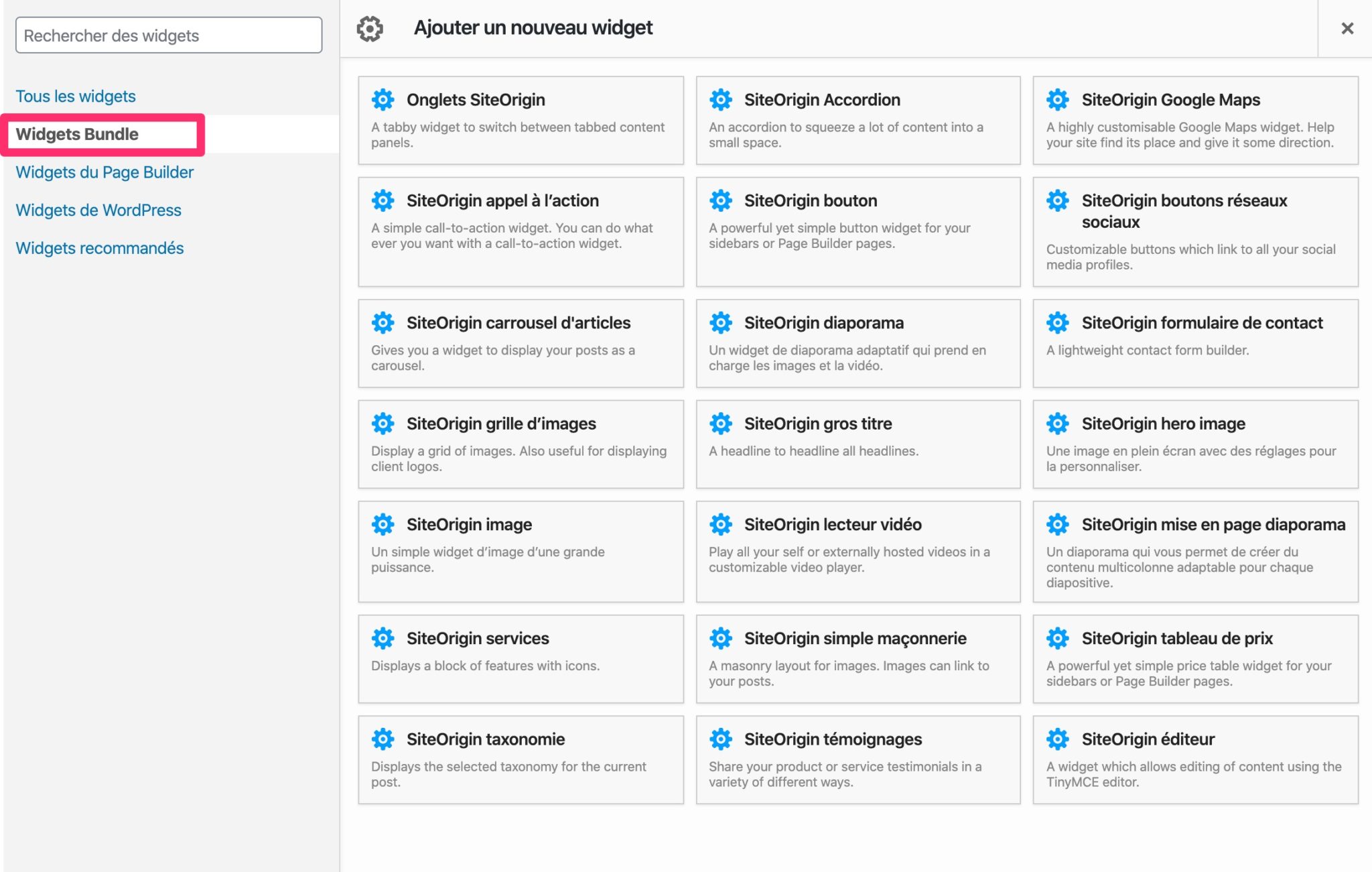1372x872 pixels.
Task: Switch to Widgets de WordPress
Action: tap(98, 210)
